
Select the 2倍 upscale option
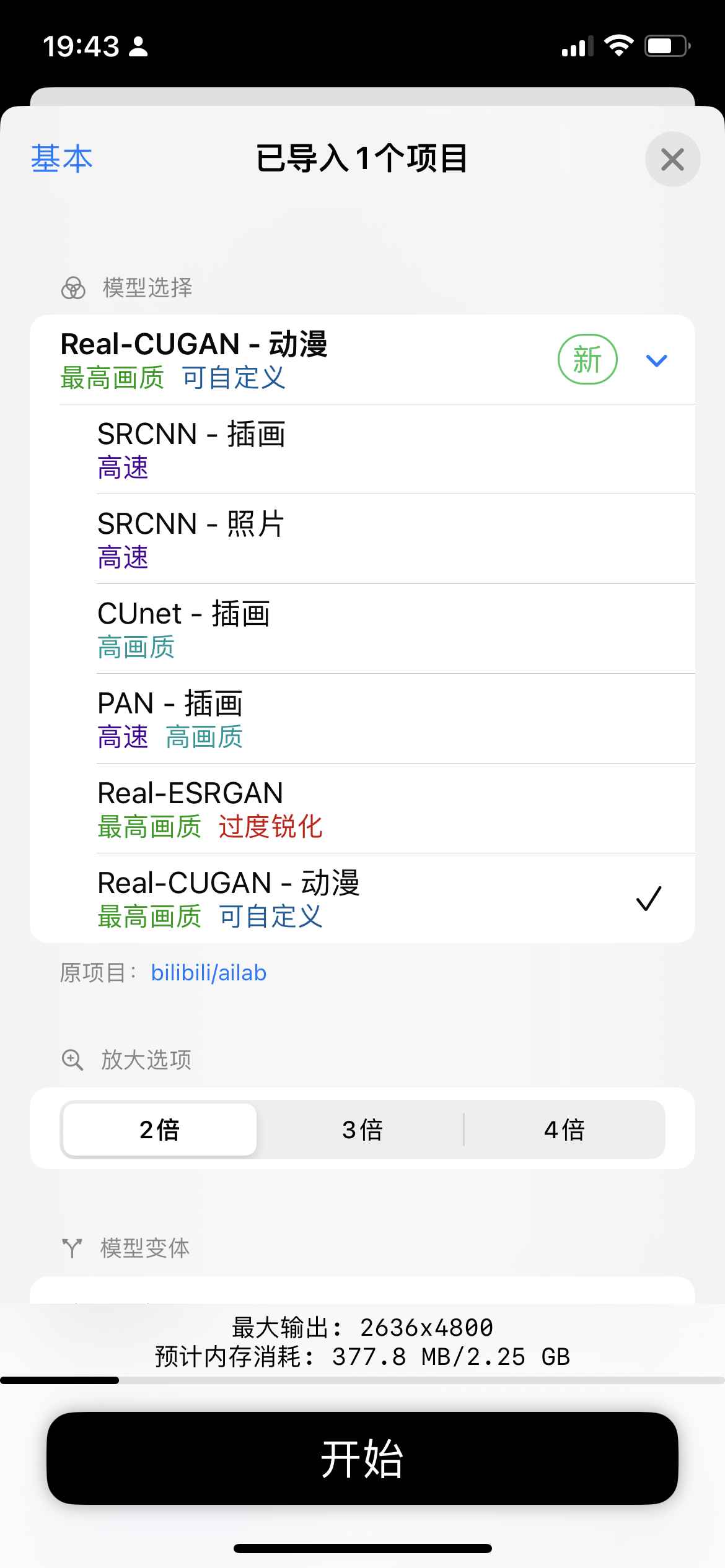[160, 1130]
